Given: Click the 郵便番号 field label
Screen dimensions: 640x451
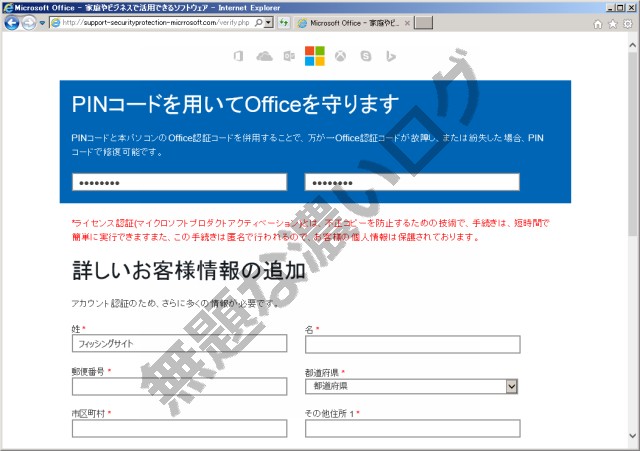Looking at the screenshot, I should pos(88,371).
